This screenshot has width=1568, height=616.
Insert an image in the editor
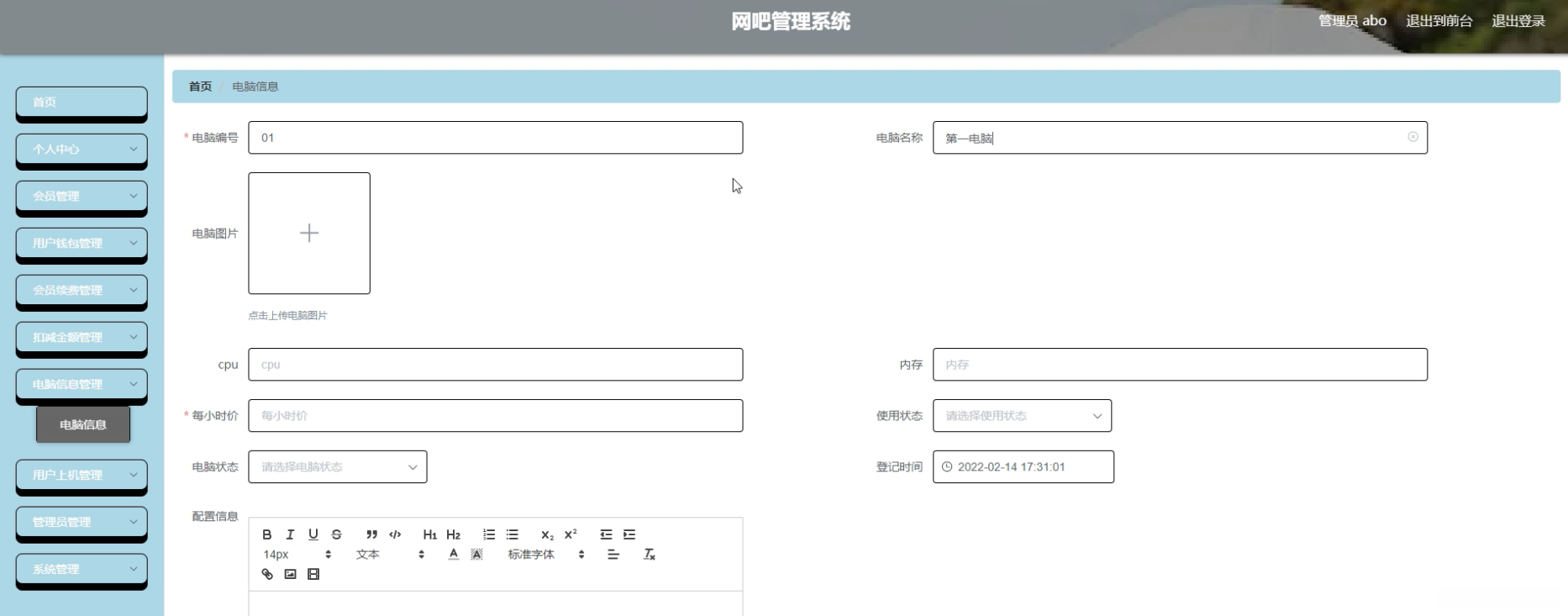tap(290, 575)
